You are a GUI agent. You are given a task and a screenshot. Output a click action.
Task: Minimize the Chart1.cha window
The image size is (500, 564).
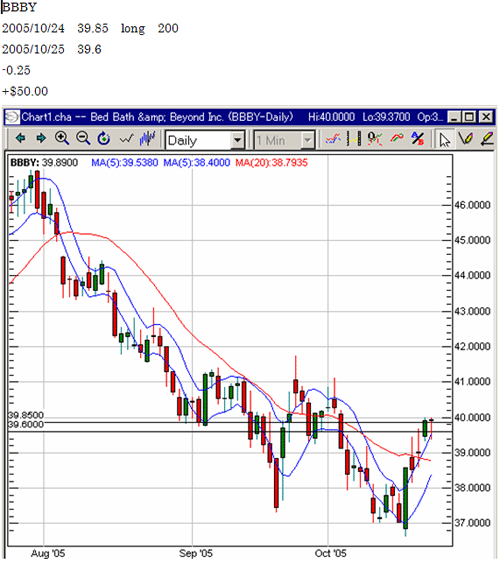point(454,117)
